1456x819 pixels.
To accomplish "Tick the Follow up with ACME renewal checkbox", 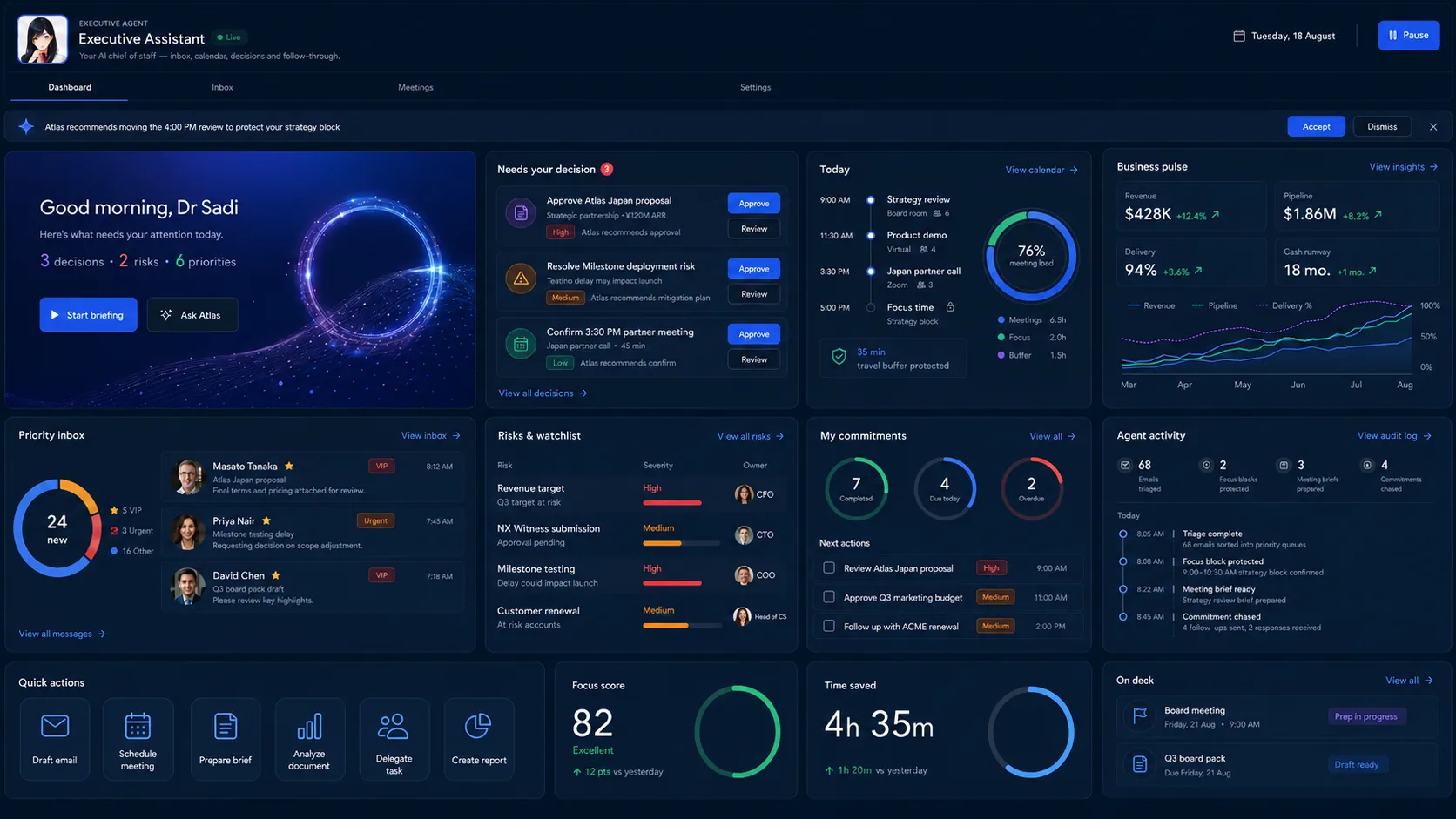I will 829,626.
